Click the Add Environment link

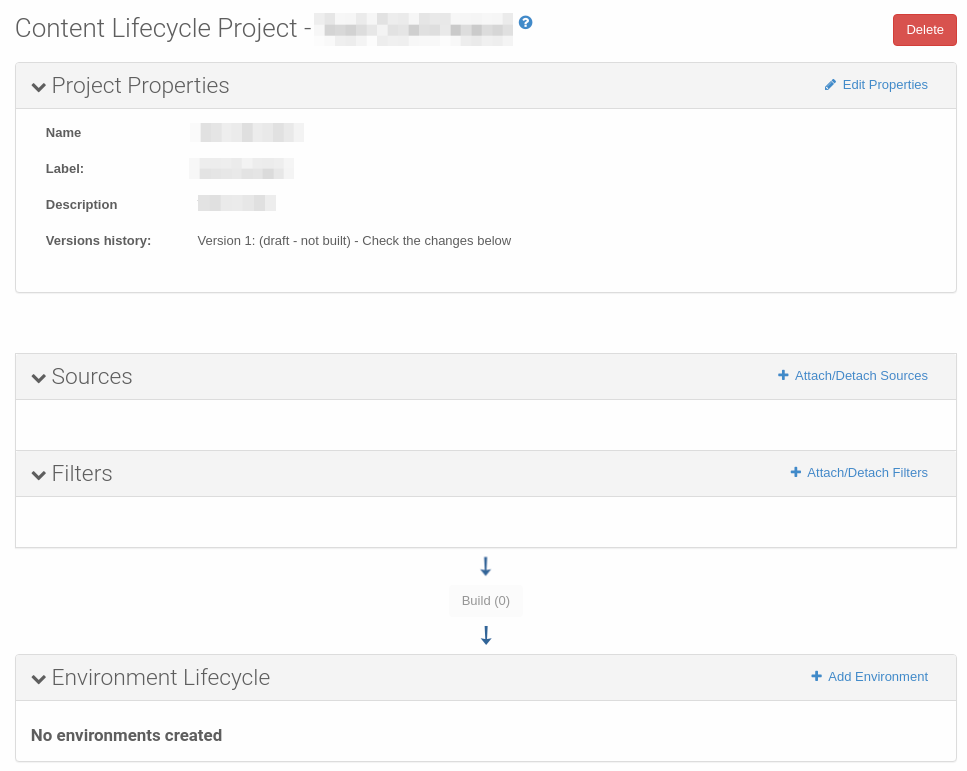tap(878, 677)
